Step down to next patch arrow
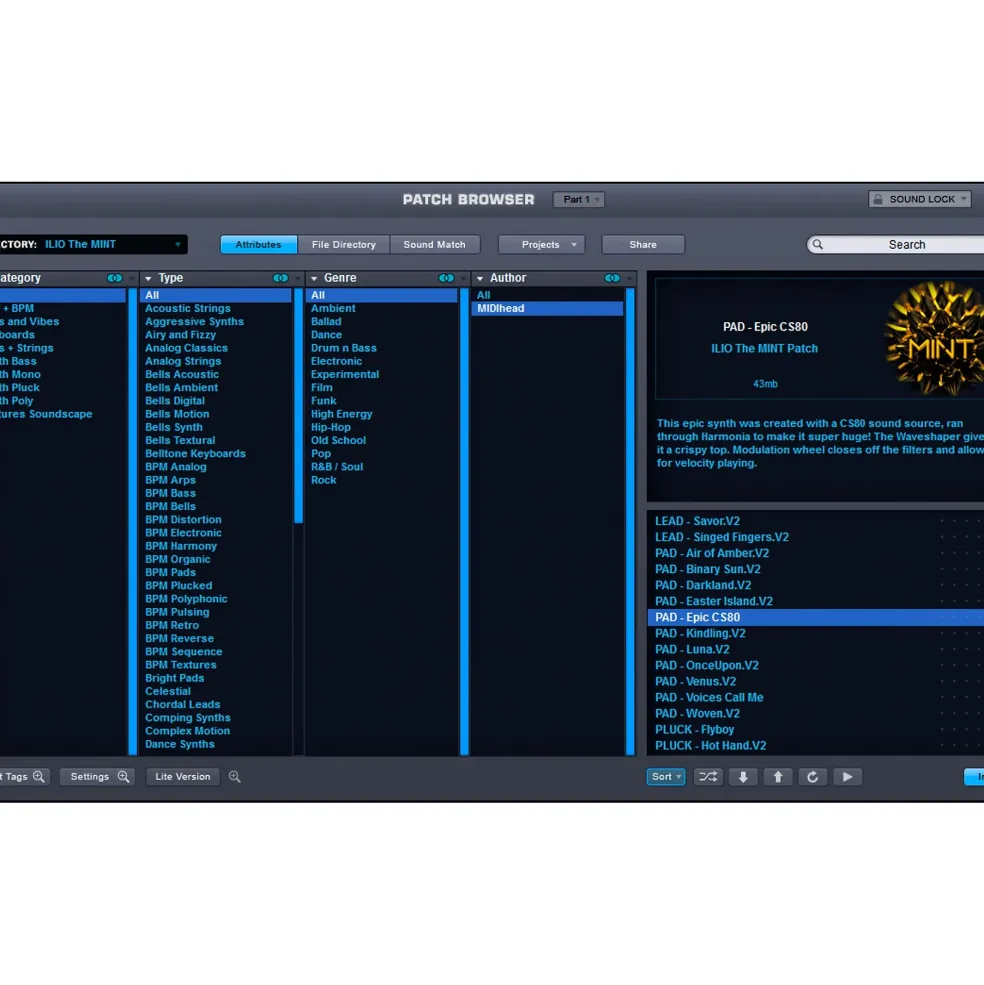Image resolution: width=984 pixels, height=985 pixels. (743, 776)
